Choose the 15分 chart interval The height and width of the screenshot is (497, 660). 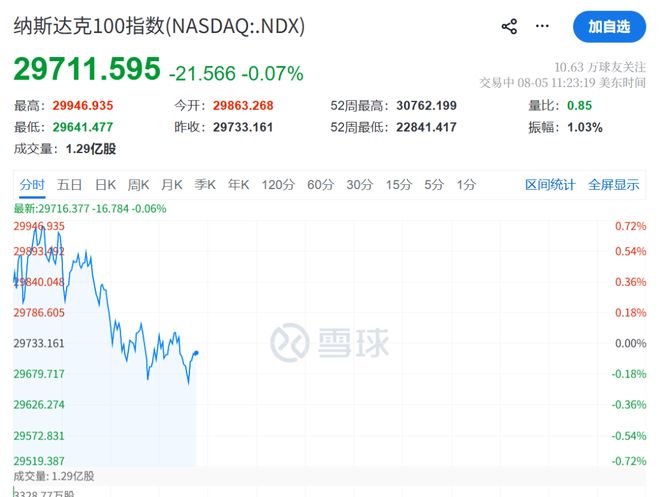399,185
